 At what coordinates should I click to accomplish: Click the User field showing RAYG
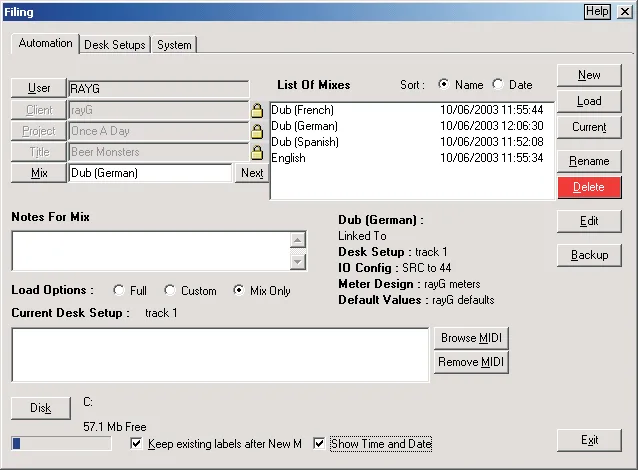click(159, 89)
